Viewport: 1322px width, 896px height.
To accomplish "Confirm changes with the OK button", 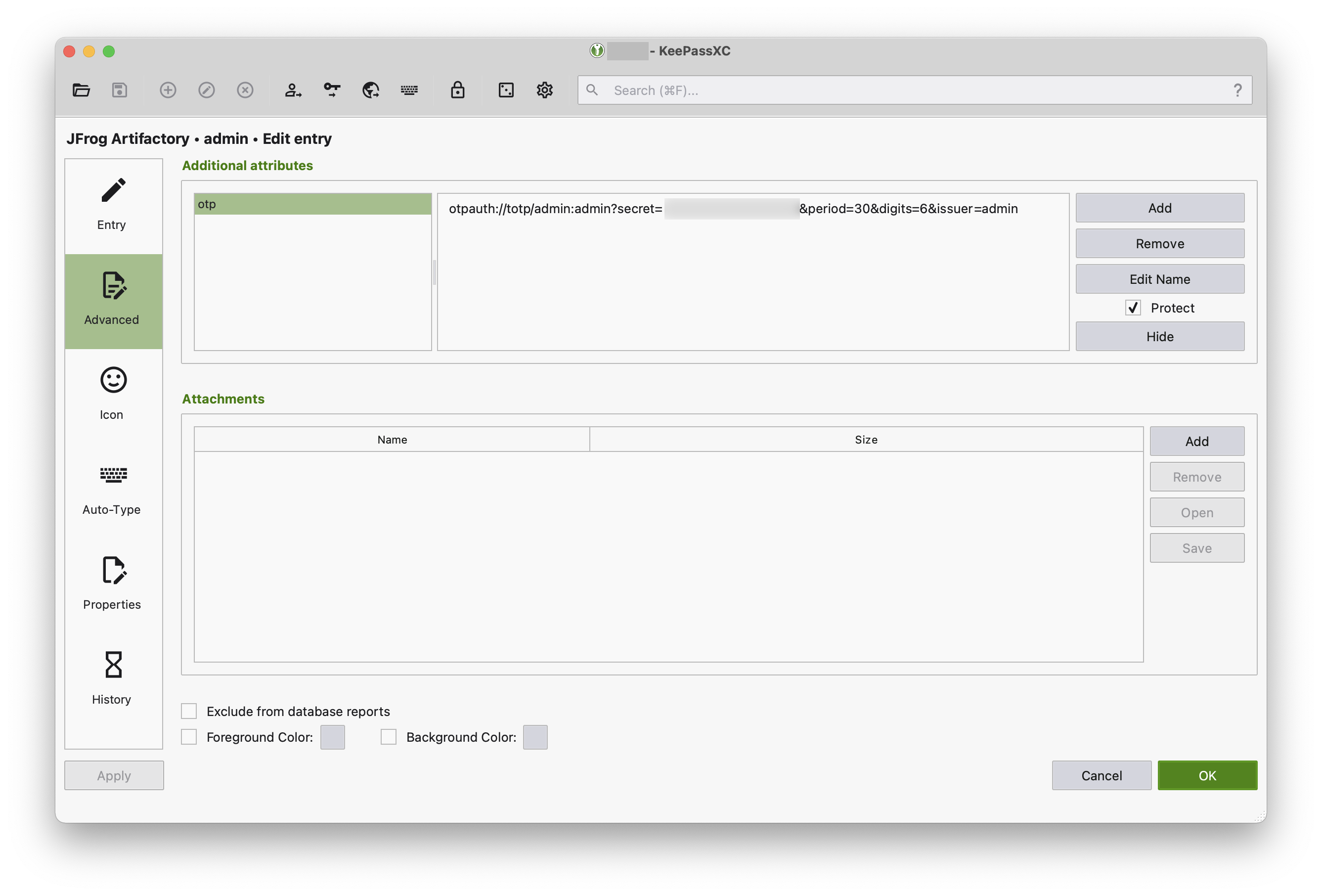I will [1207, 775].
